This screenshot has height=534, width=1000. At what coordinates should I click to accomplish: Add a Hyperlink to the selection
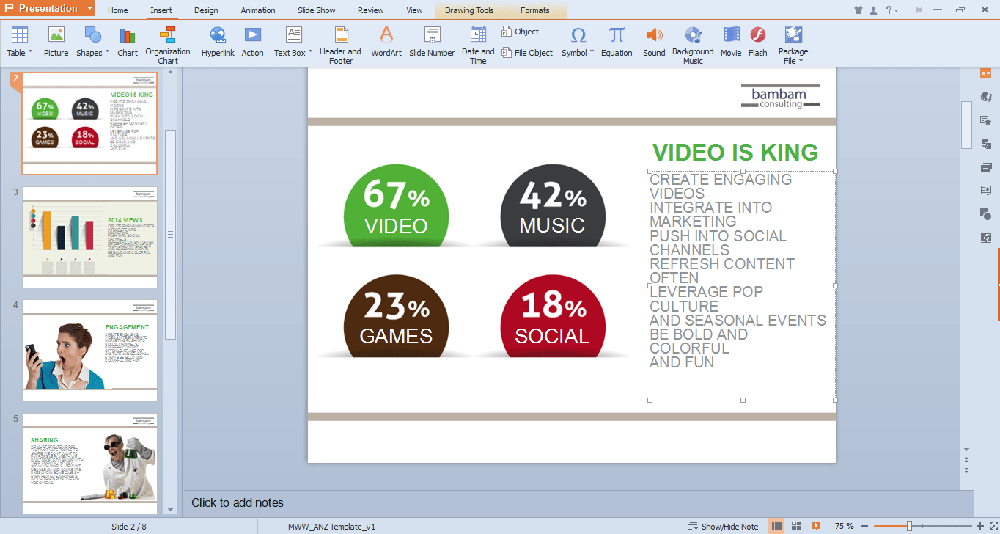point(218,40)
